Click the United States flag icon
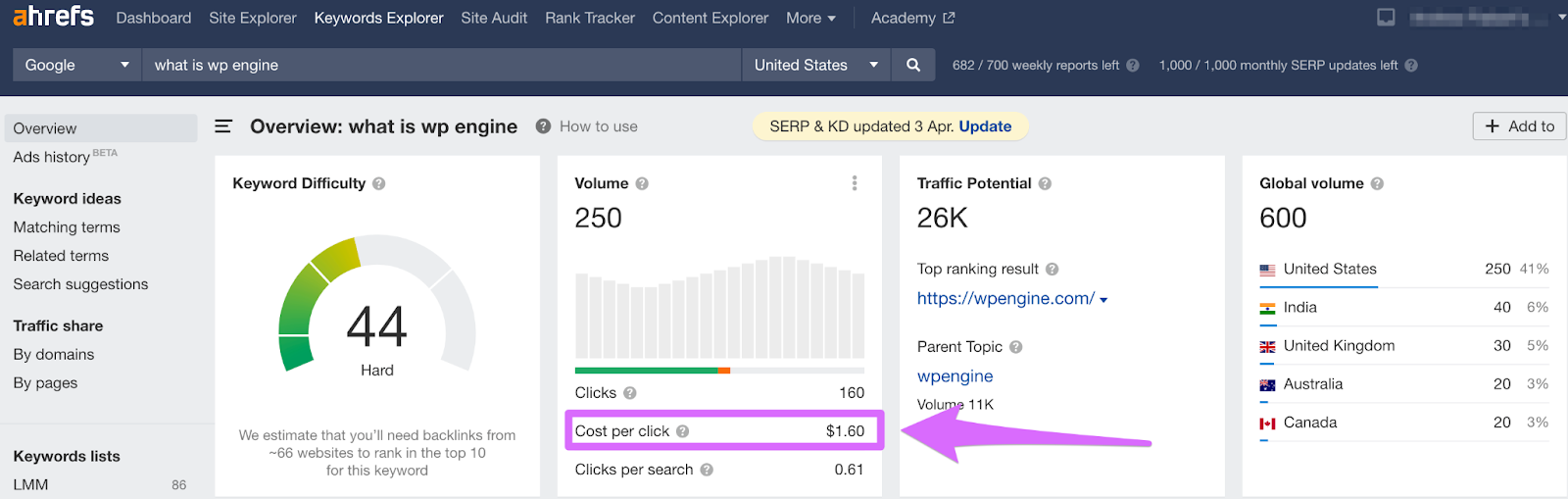Image resolution: width=1568 pixels, height=499 pixels. point(1267,270)
